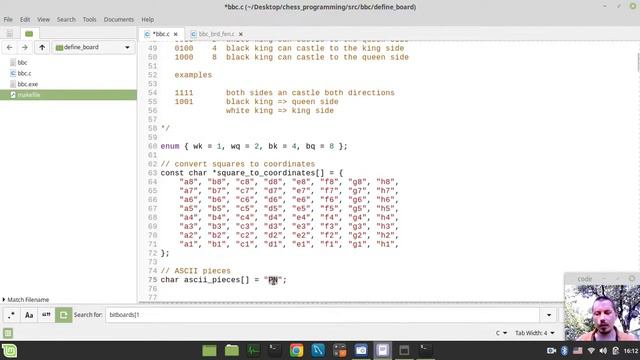Show the file browser side panel tab
640x360 pixels.
[29, 33]
